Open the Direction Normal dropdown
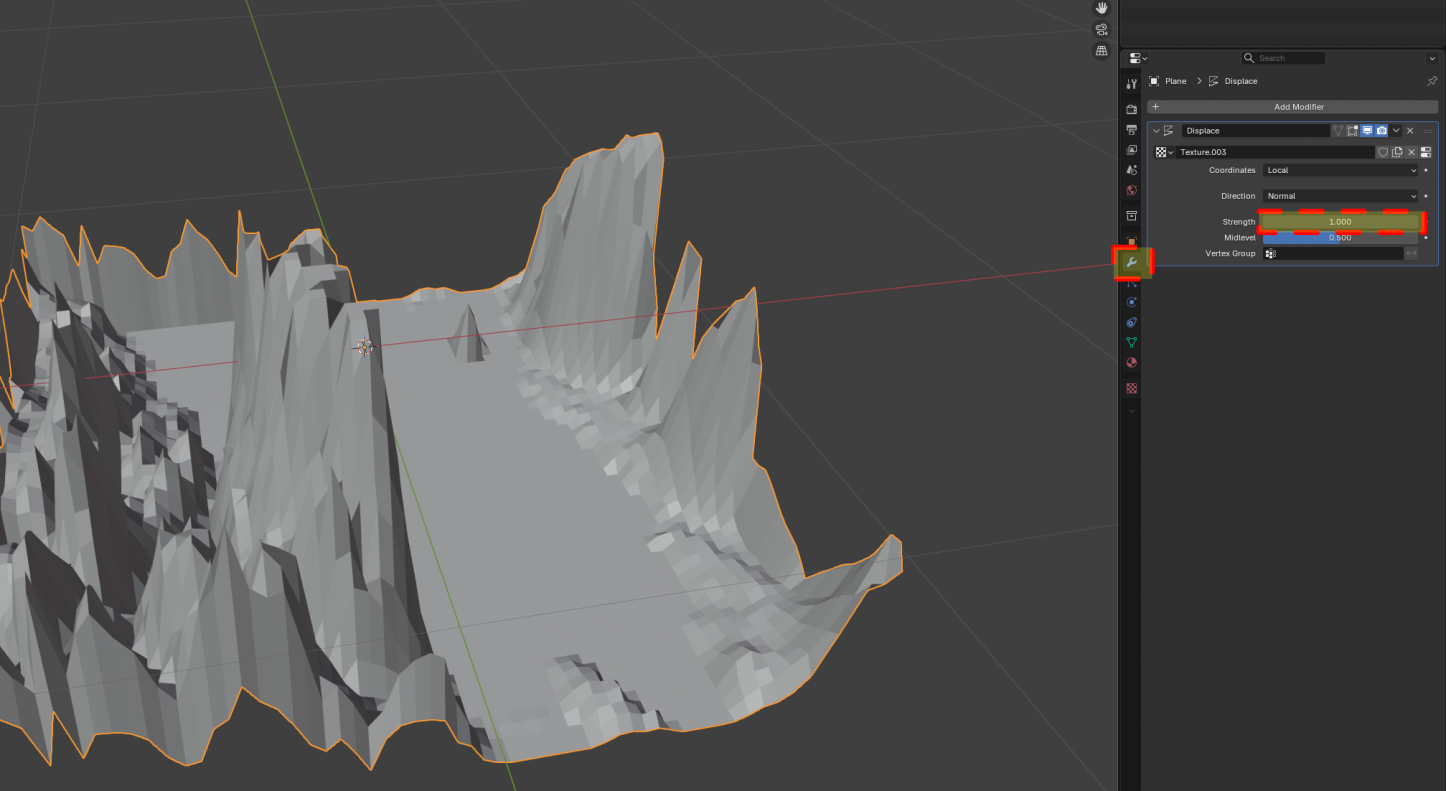The width and height of the screenshot is (1446, 791). point(1340,196)
